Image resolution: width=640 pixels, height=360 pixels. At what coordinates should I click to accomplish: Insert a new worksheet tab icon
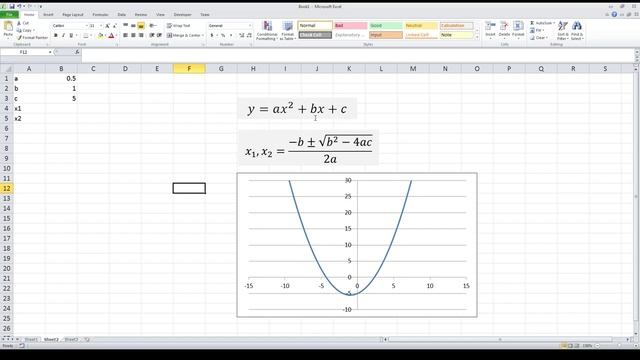pyautogui.click(x=87, y=339)
